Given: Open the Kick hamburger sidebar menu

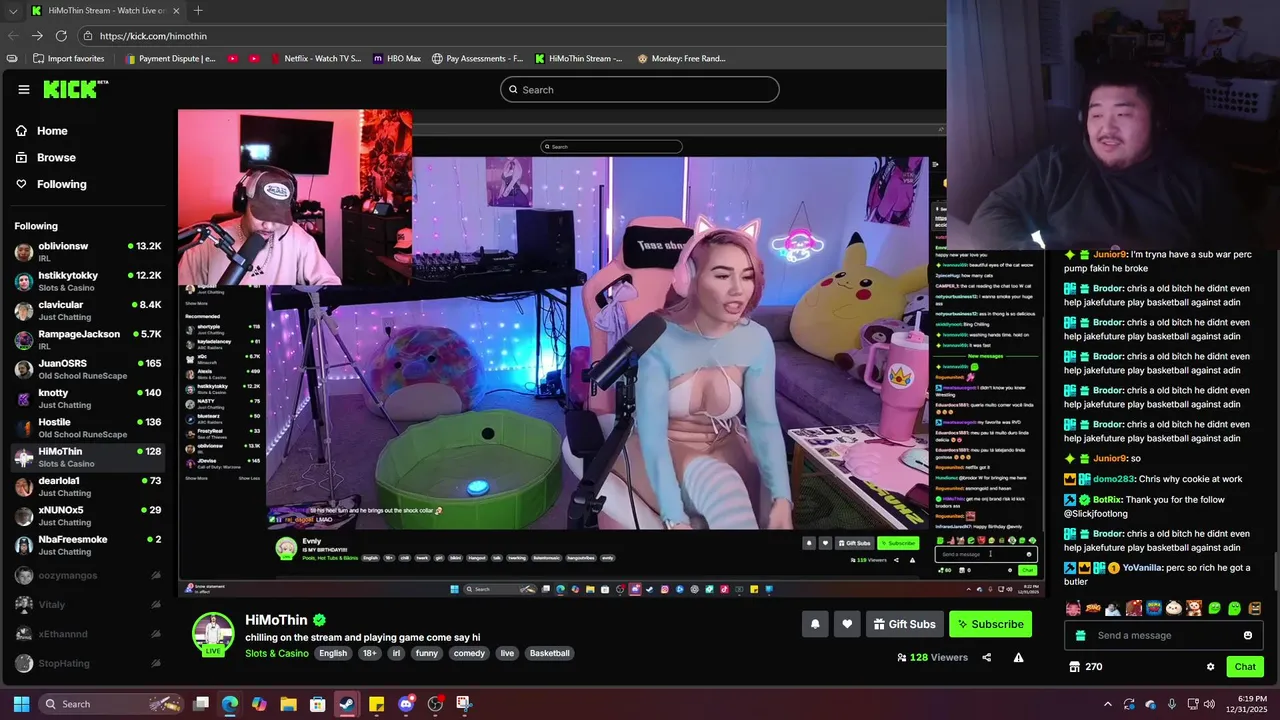Looking at the screenshot, I should (x=24, y=89).
